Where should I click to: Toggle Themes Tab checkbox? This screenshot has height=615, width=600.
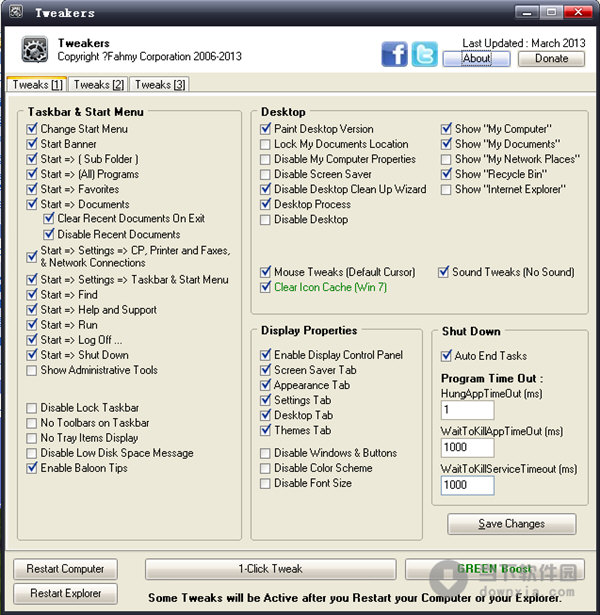[265, 430]
